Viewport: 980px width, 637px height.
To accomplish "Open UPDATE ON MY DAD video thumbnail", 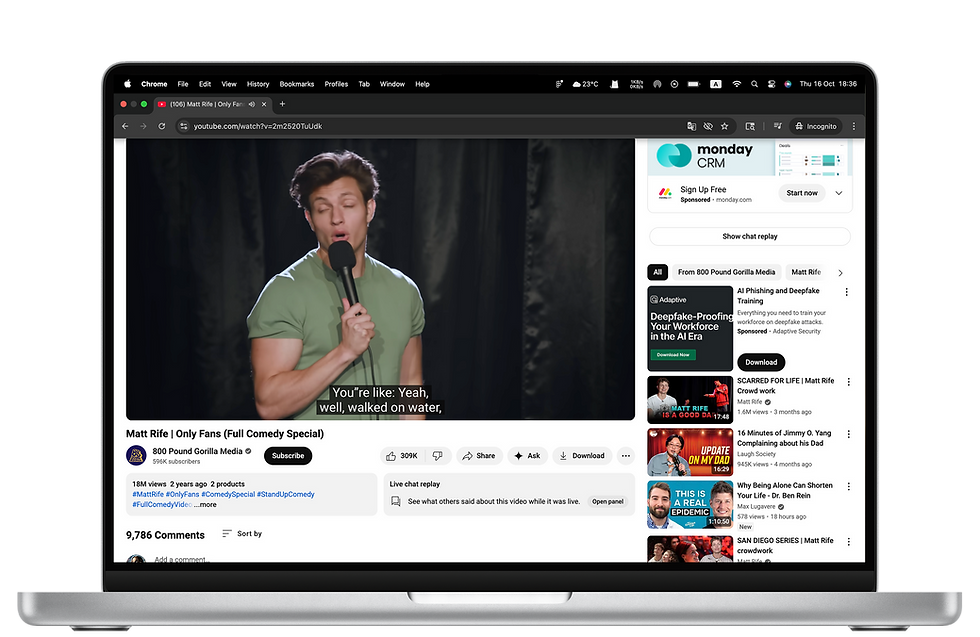I will click(690, 452).
